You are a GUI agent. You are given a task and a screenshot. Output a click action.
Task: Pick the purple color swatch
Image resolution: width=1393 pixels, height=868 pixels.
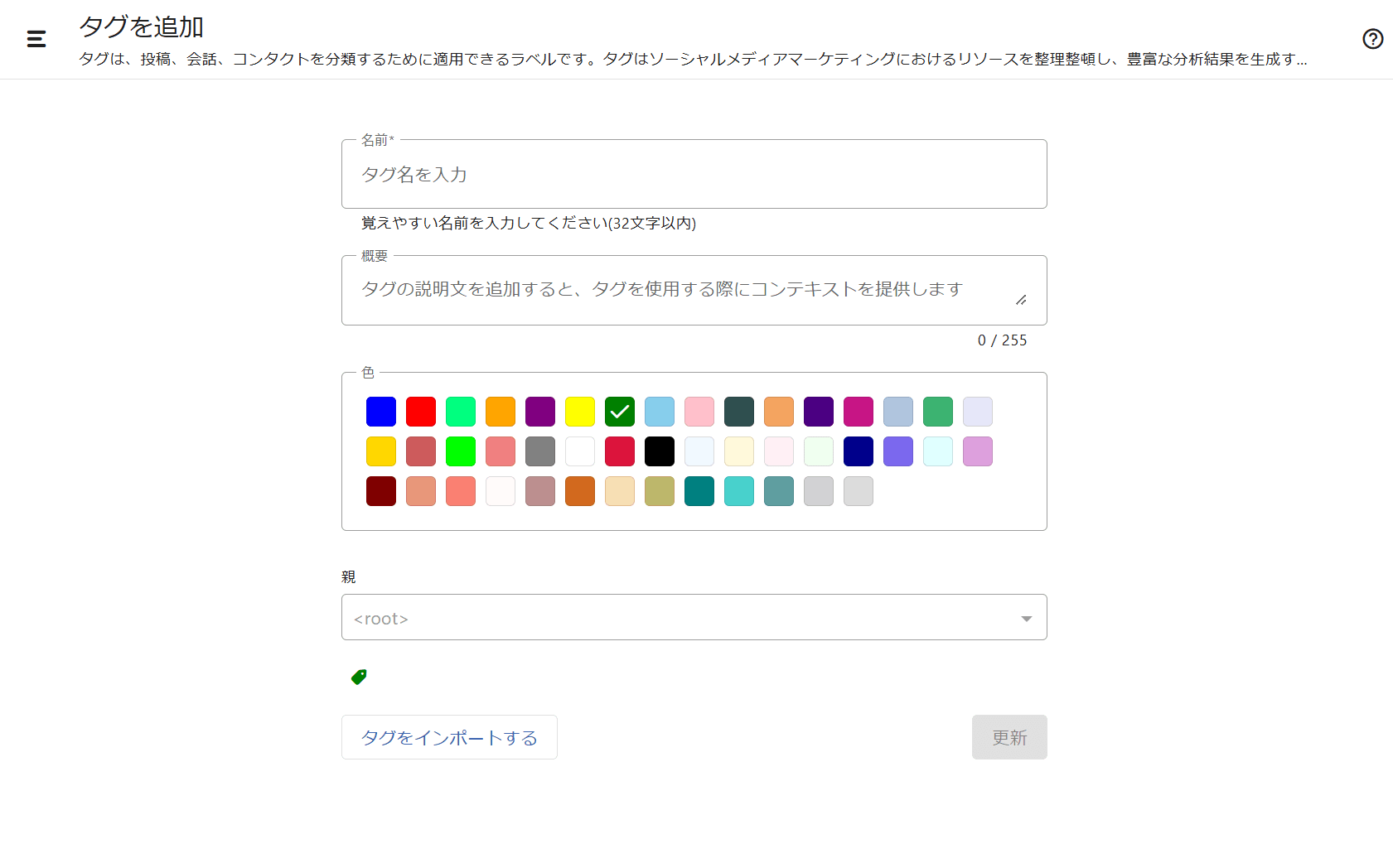[x=540, y=412]
